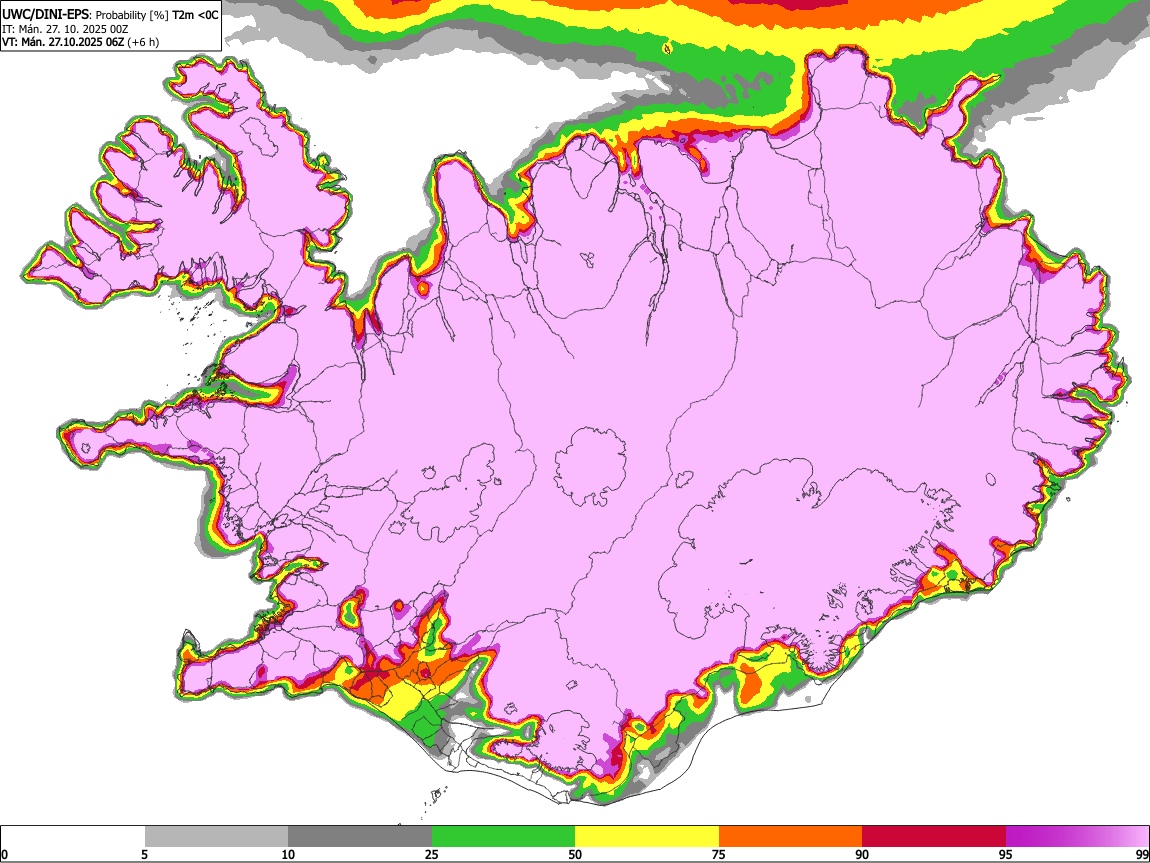Screen dimensions: 1150x863
Task: Click the light gray 5–10 legend swatch
Action: coord(216,836)
